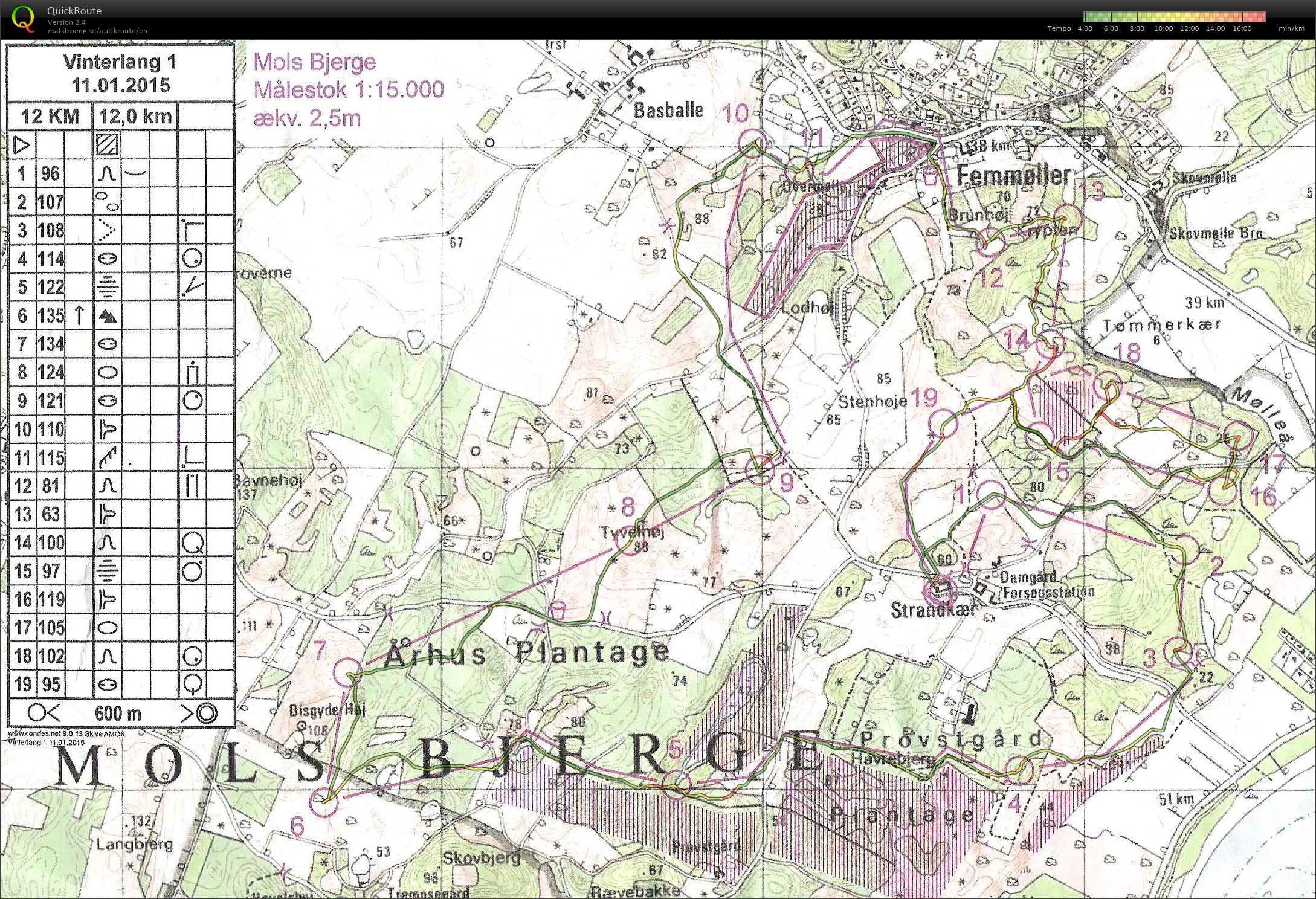Click the Lodhøj label on the map
Viewport: 1316px width, 899px height.
807,308
